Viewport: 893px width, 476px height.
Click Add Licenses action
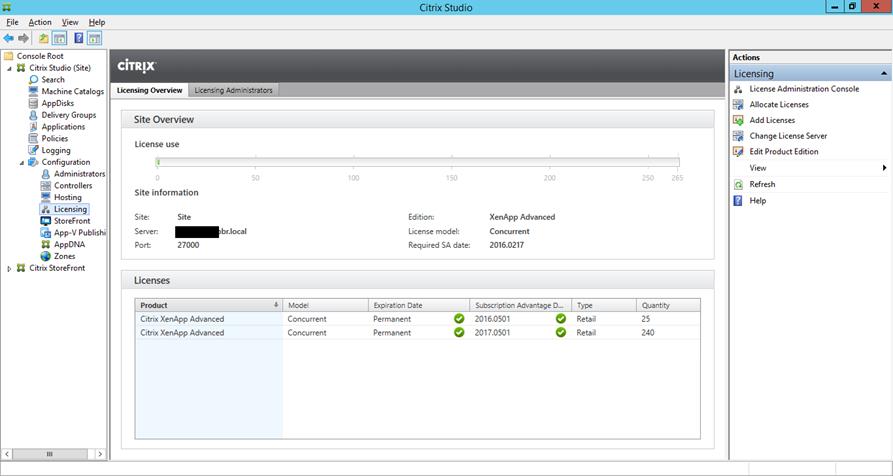coord(772,120)
